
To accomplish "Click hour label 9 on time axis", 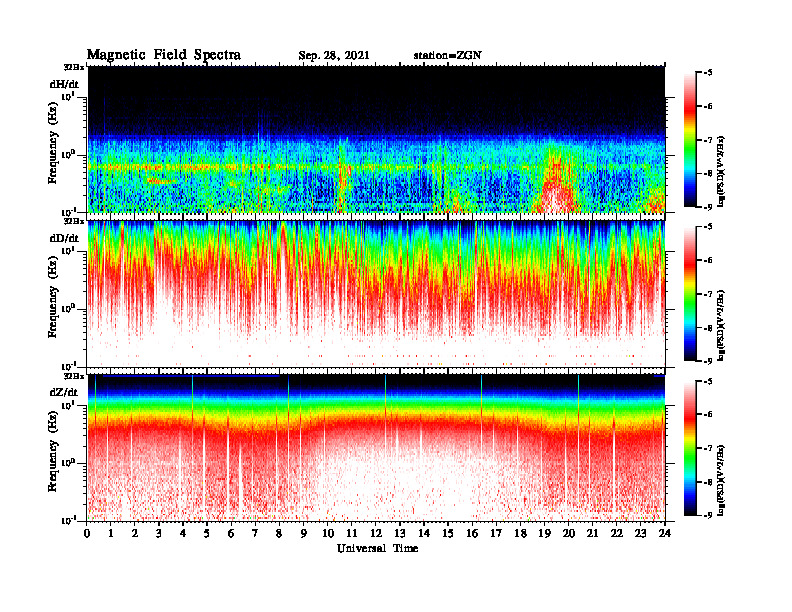I will click(x=304, y=534).
